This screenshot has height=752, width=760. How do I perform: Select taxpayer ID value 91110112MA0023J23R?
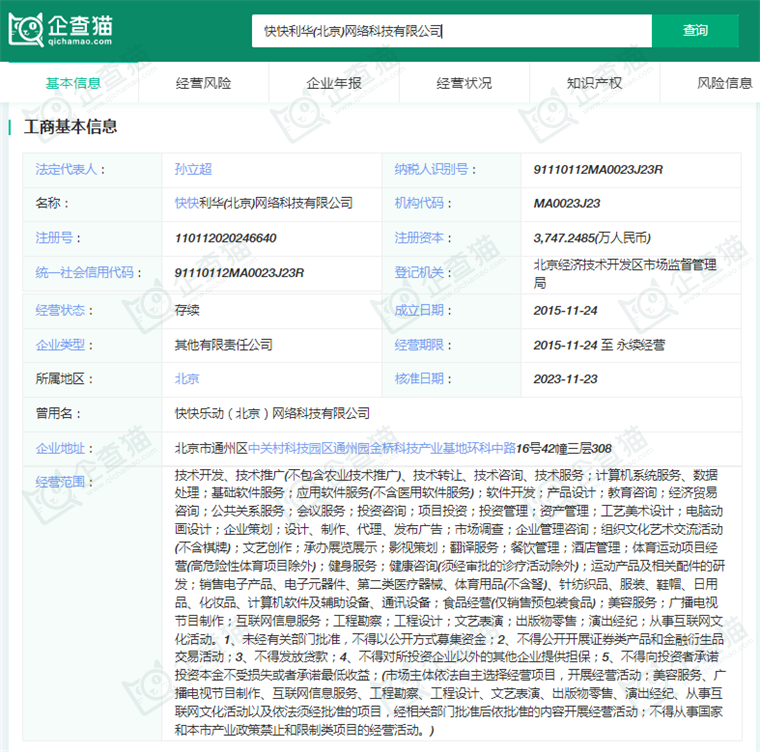point(598,170)
